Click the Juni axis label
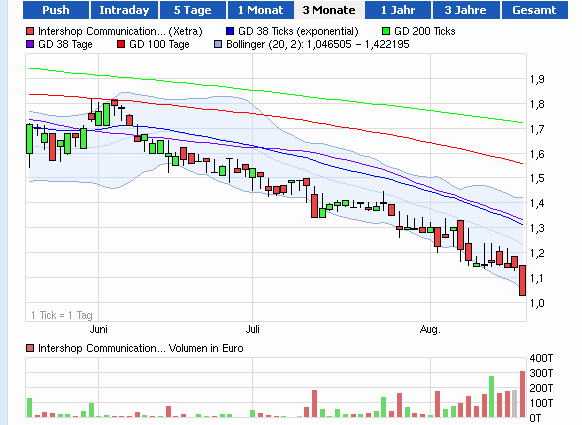This screenshot has width=582, height=425. pyautogui.click(x=98, y=329)
